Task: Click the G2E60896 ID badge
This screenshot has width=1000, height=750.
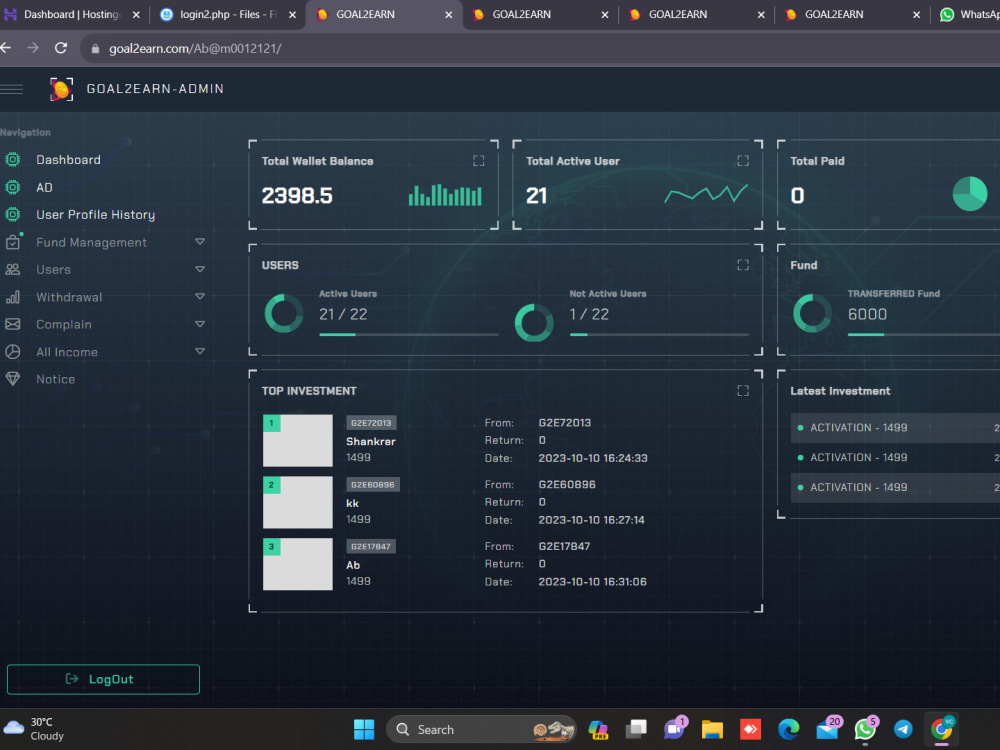Action: (x=373, y=485)
